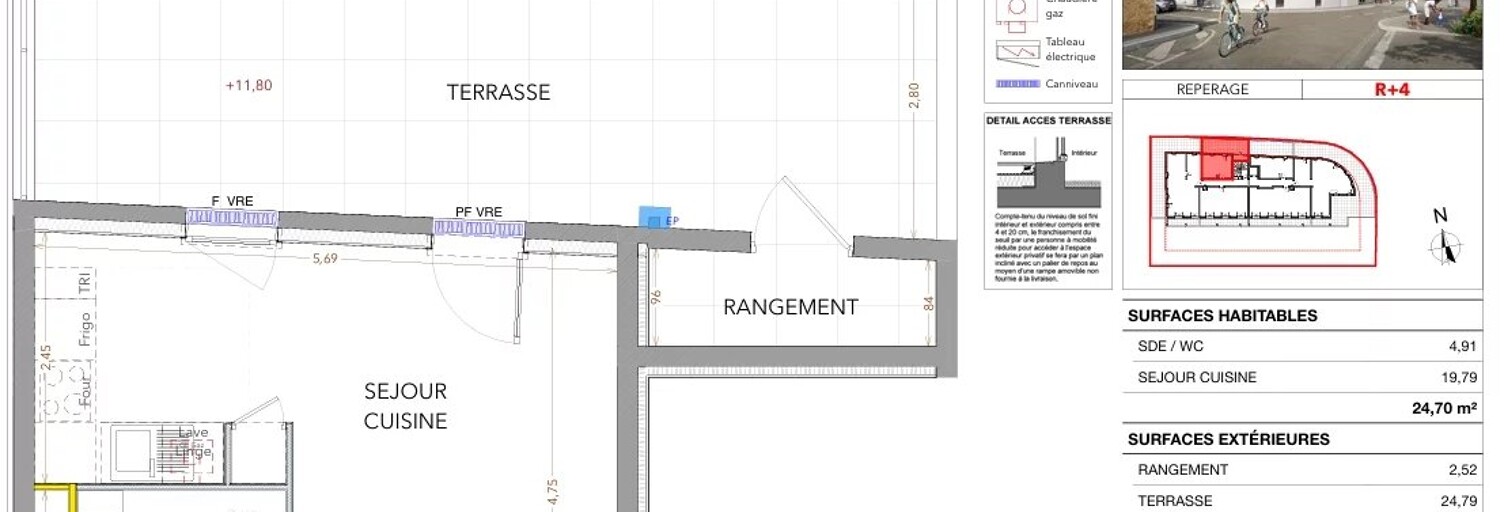Click the +11,80 elevation marker

pos(249,86)
